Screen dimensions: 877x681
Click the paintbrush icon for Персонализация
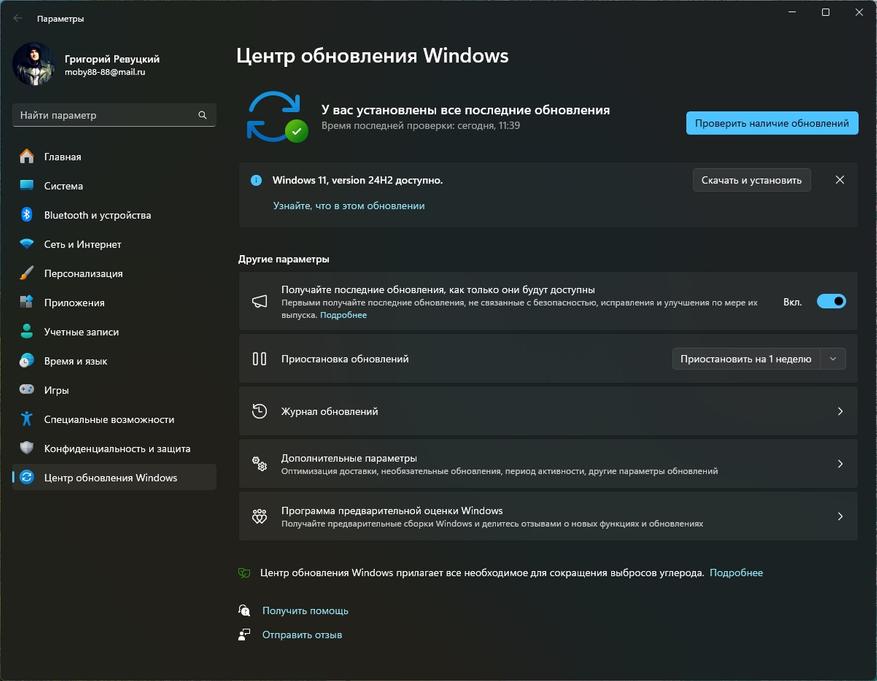pyautogui.click(x=26, y=273)
